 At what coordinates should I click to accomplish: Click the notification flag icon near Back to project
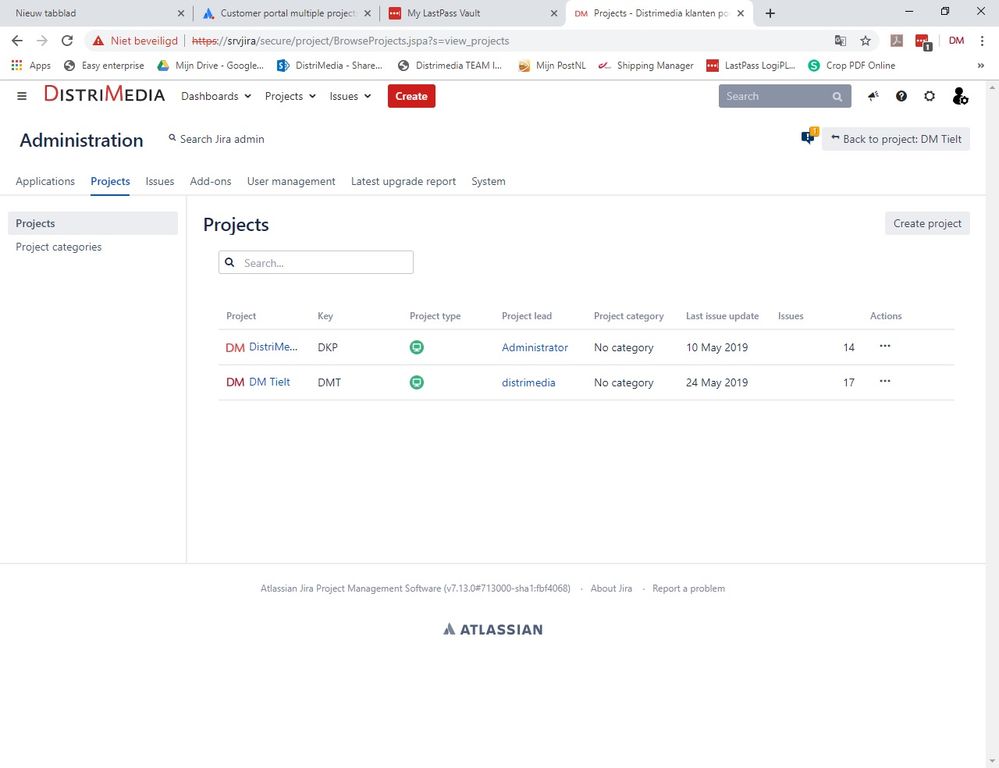pos(809,136)
